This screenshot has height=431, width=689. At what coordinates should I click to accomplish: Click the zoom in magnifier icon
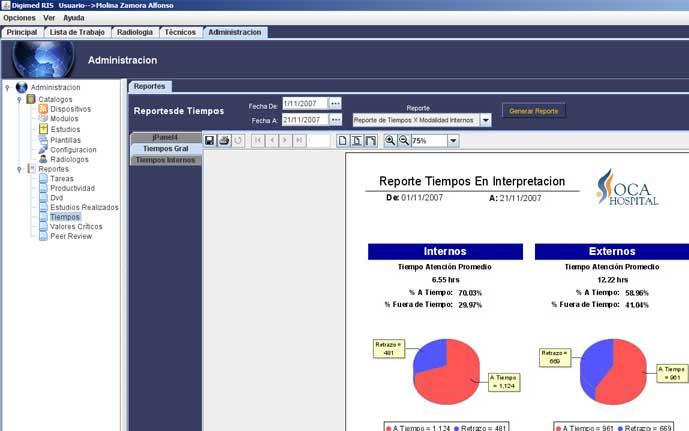click(390, 141)
